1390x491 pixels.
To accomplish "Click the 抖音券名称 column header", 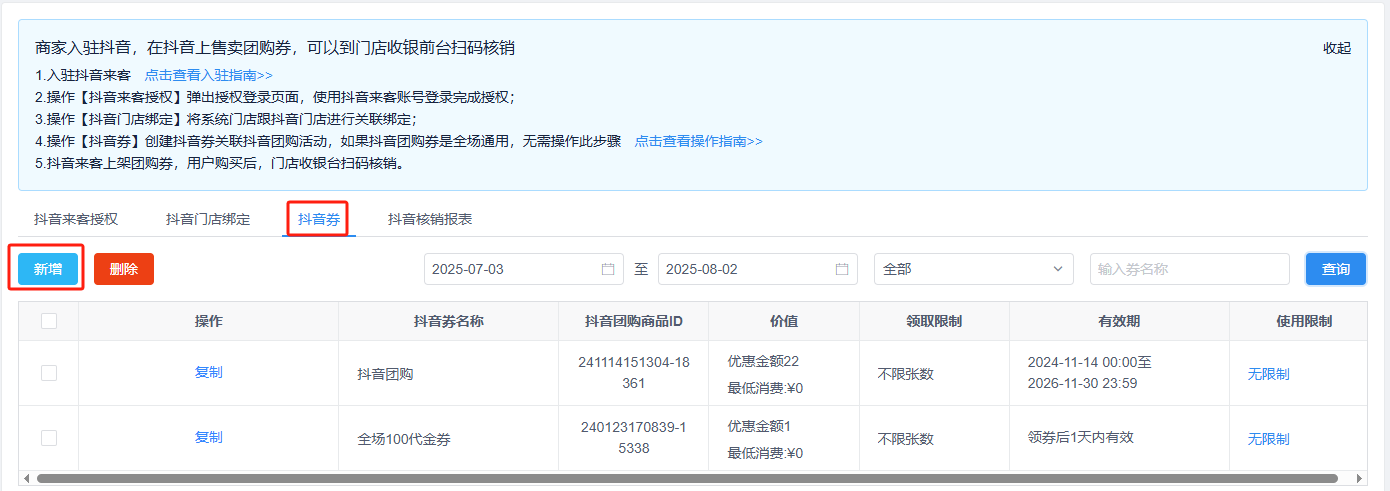I will (x=449, y=321).
